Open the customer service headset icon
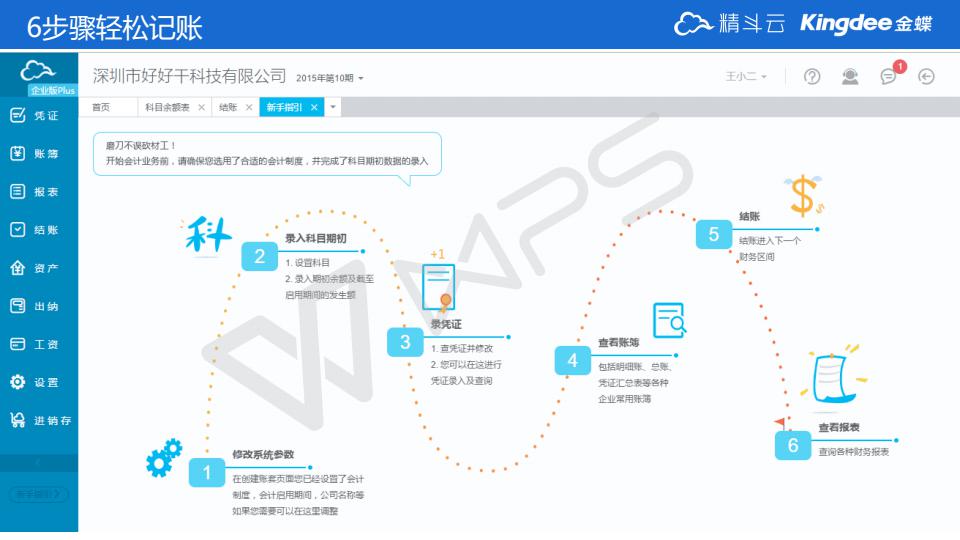This screenshot has width=960, height=540. [850, 77]
